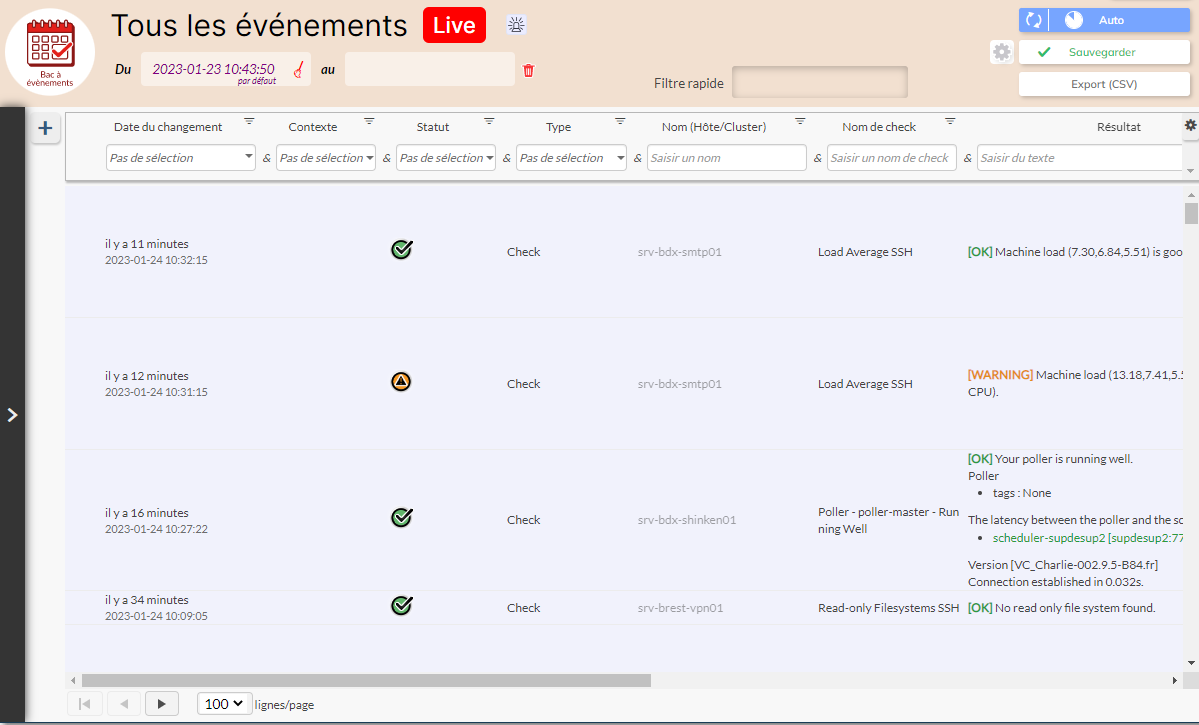Image resolution: width=1199 pixels, height=725 pixels.
Task: Open the Date du changement filter dropdown
Action: pos(180,158)
